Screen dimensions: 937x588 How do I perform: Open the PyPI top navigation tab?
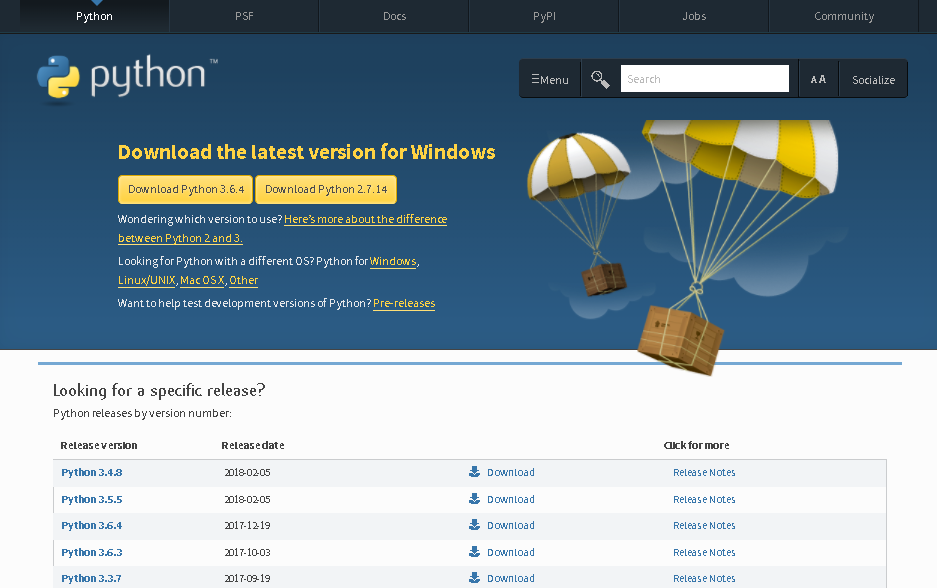tap(544, 16)
